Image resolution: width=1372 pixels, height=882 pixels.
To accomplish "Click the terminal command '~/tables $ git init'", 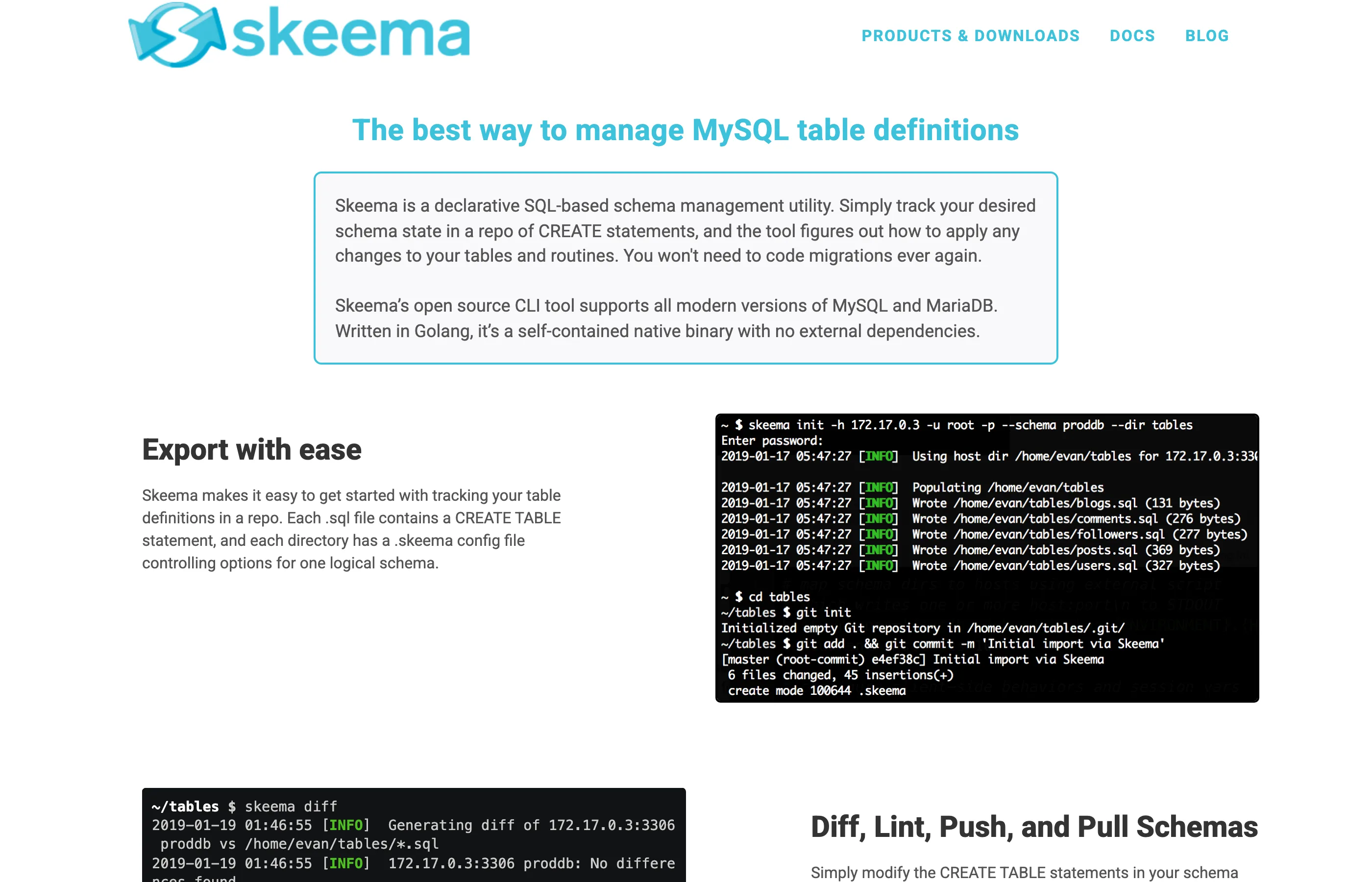I will pos(785,612).
